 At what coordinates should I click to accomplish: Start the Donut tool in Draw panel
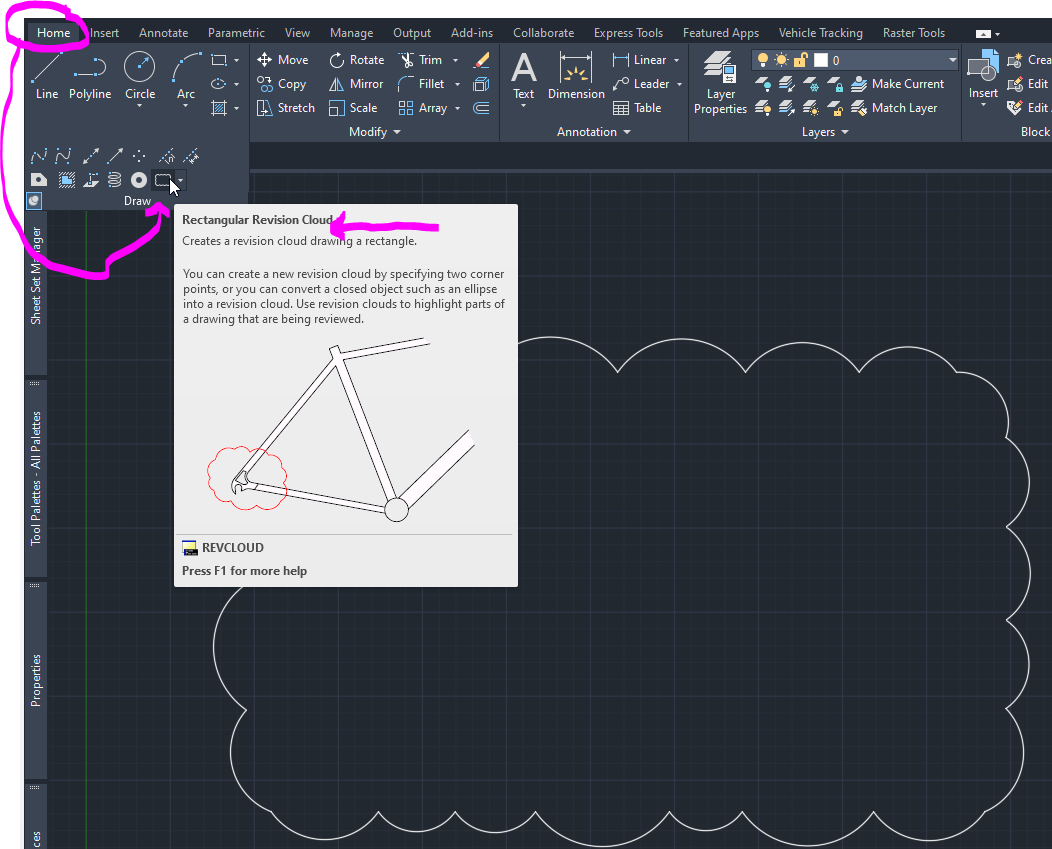click(x=139, y=180)
